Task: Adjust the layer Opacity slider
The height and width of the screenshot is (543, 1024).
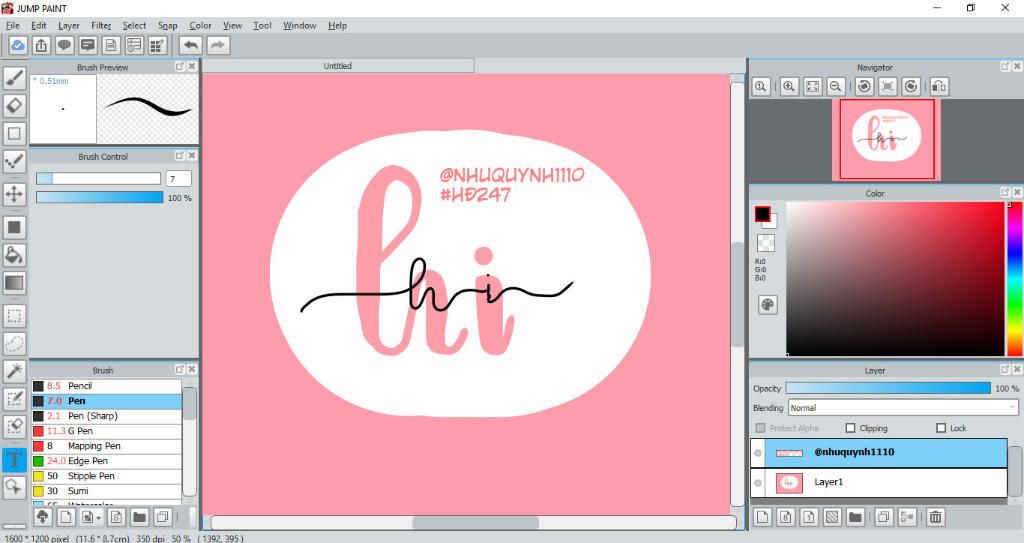Action: pos(888,388)
